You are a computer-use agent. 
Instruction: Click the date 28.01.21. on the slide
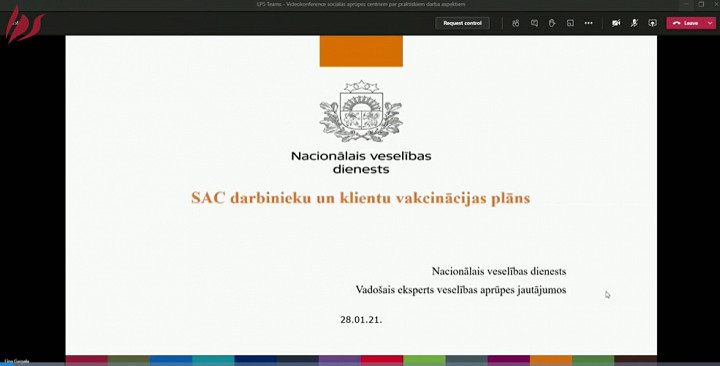[x=361, y=320]
